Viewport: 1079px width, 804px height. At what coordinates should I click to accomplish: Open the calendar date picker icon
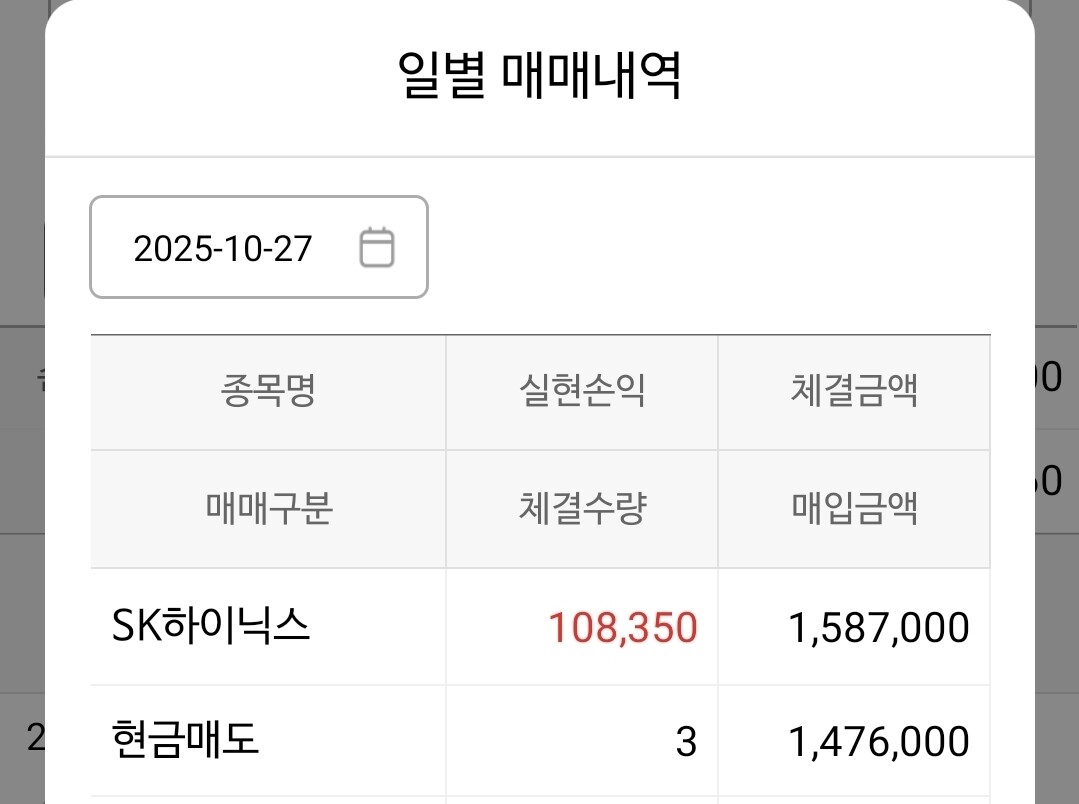click(x=377, y=247)
